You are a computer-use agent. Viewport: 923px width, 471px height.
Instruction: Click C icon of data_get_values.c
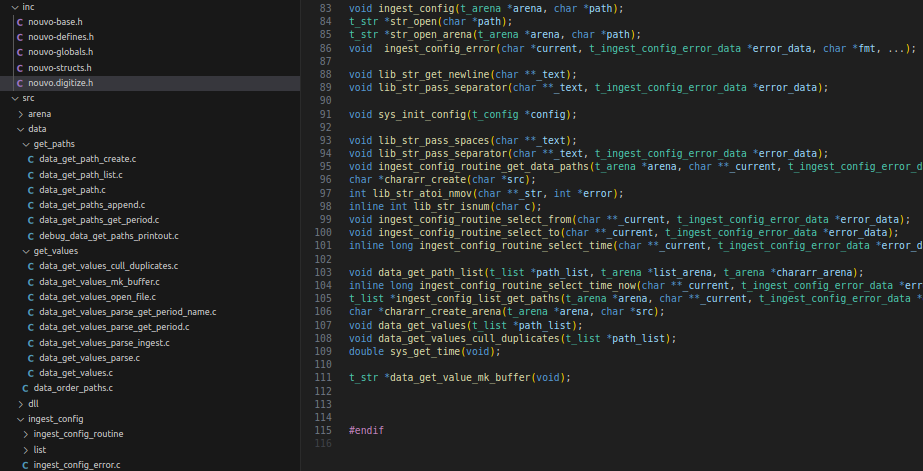[31, 373]
